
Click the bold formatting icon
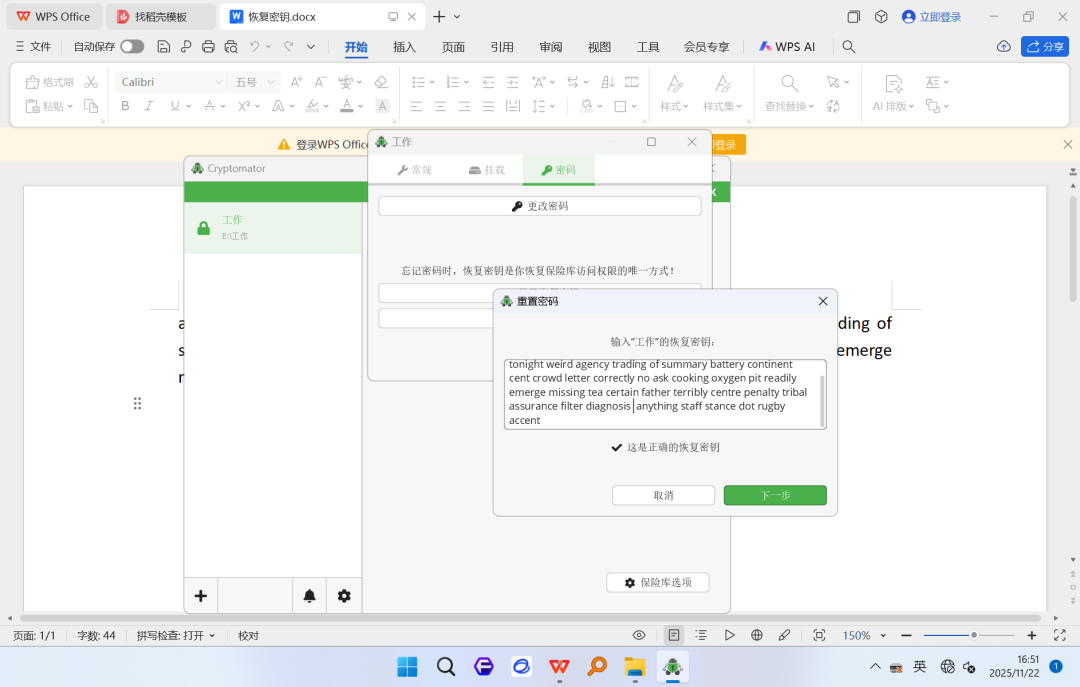pyautogui.click(x=125, y=106)
